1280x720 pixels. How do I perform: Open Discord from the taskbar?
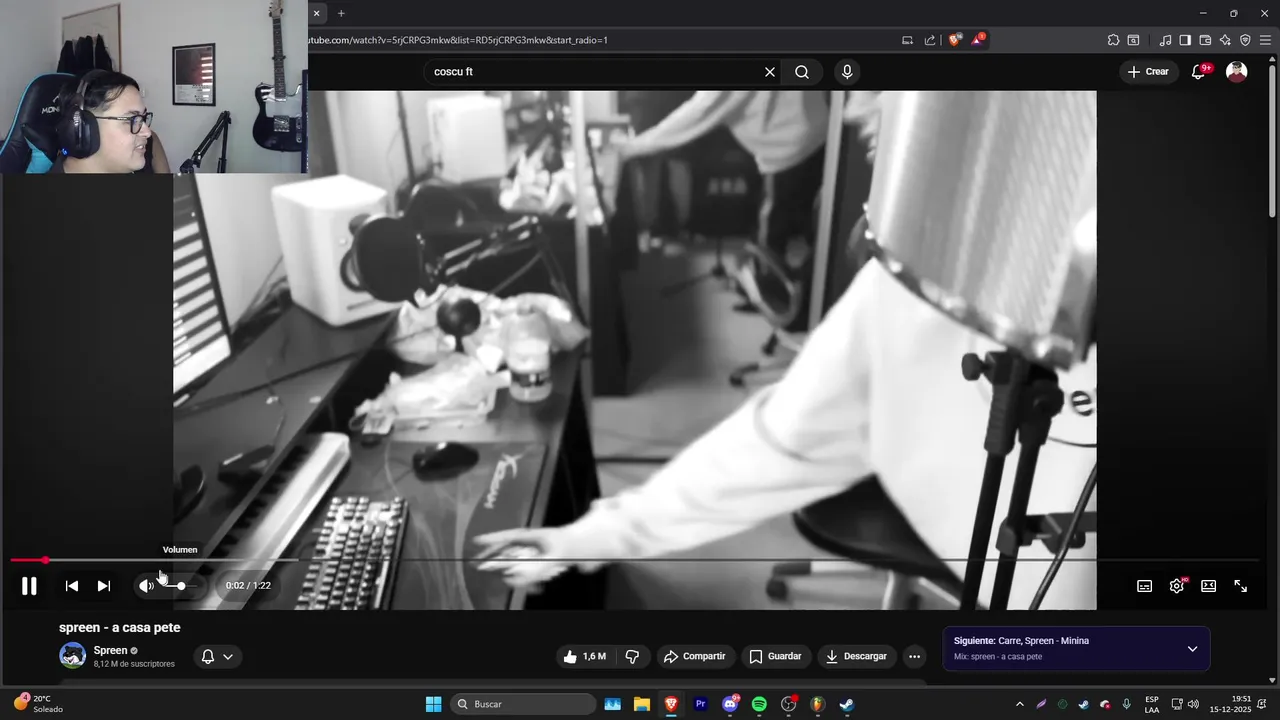pyautogui.click(x=730, y=704)
